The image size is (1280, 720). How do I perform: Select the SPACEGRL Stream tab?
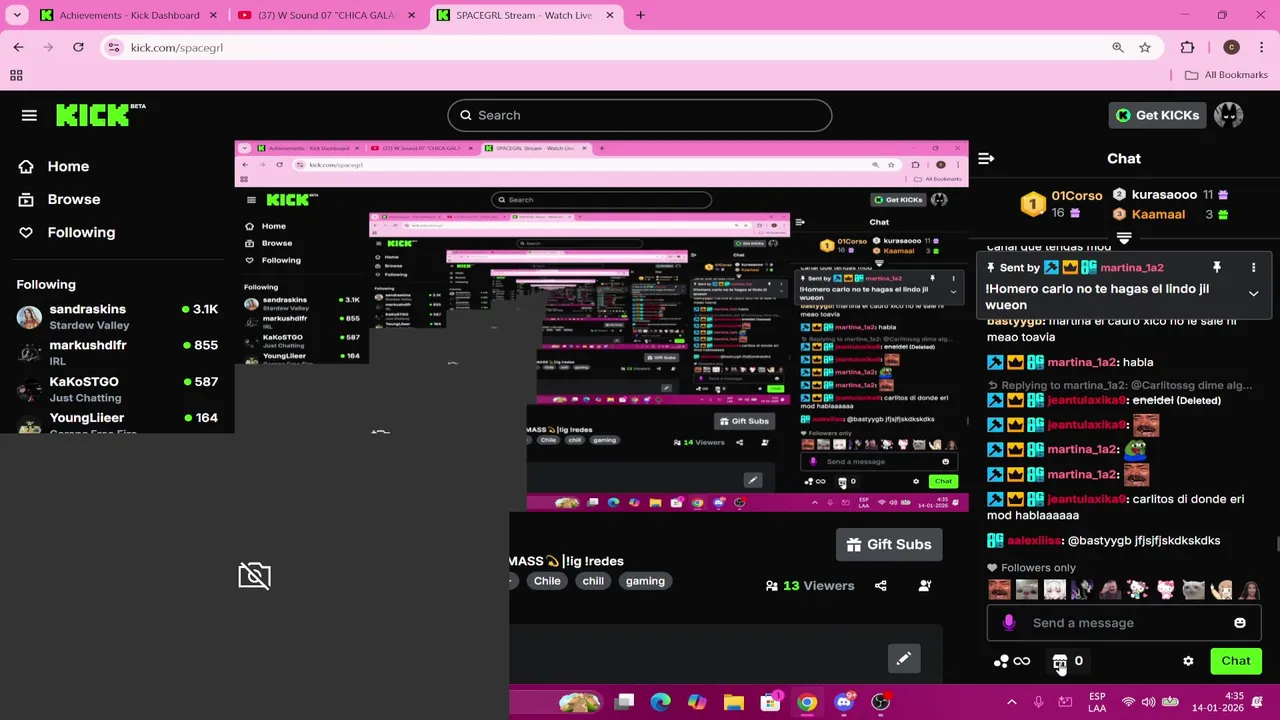point(524,15)
